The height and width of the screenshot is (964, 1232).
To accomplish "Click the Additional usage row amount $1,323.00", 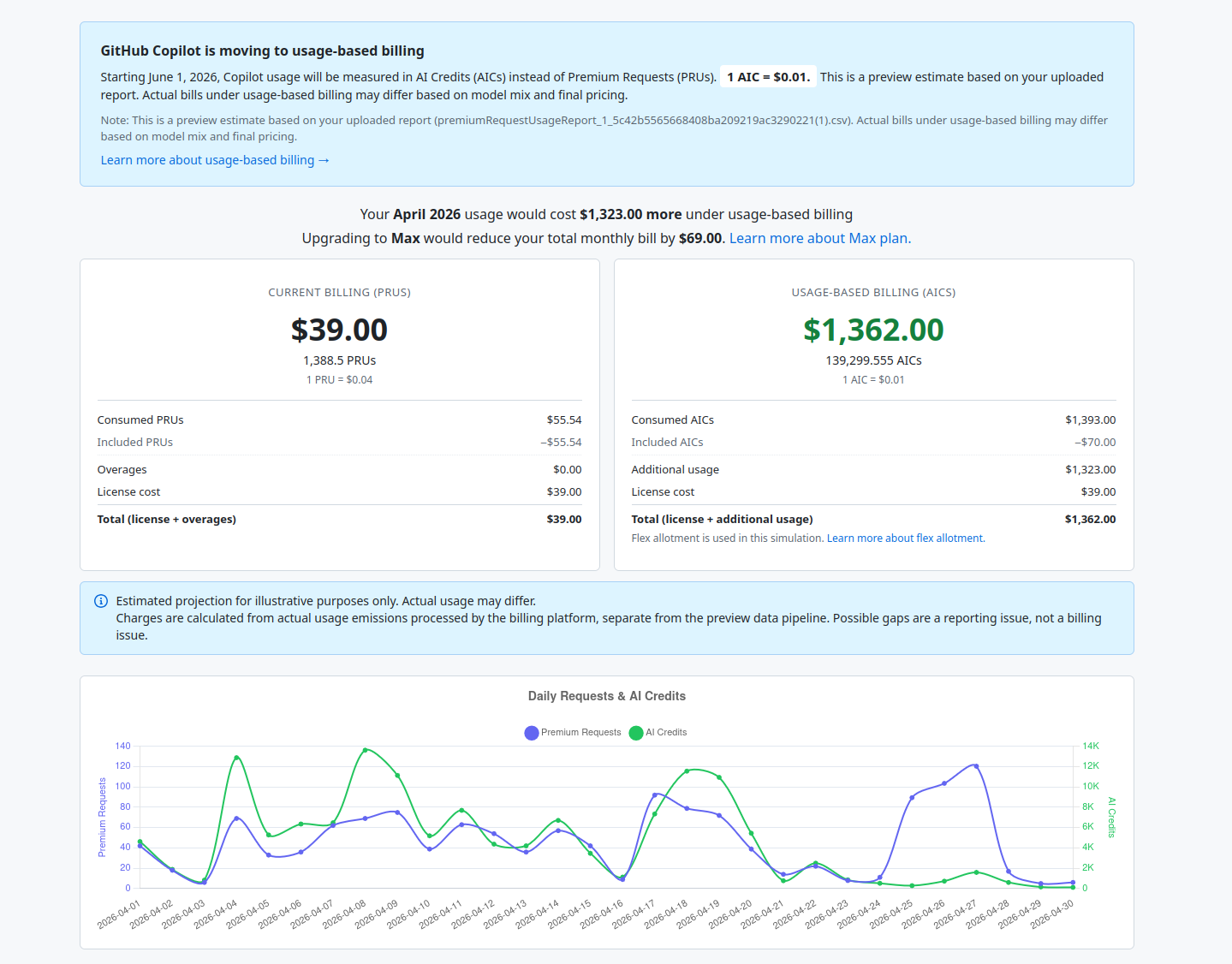I will [1090, 469].
